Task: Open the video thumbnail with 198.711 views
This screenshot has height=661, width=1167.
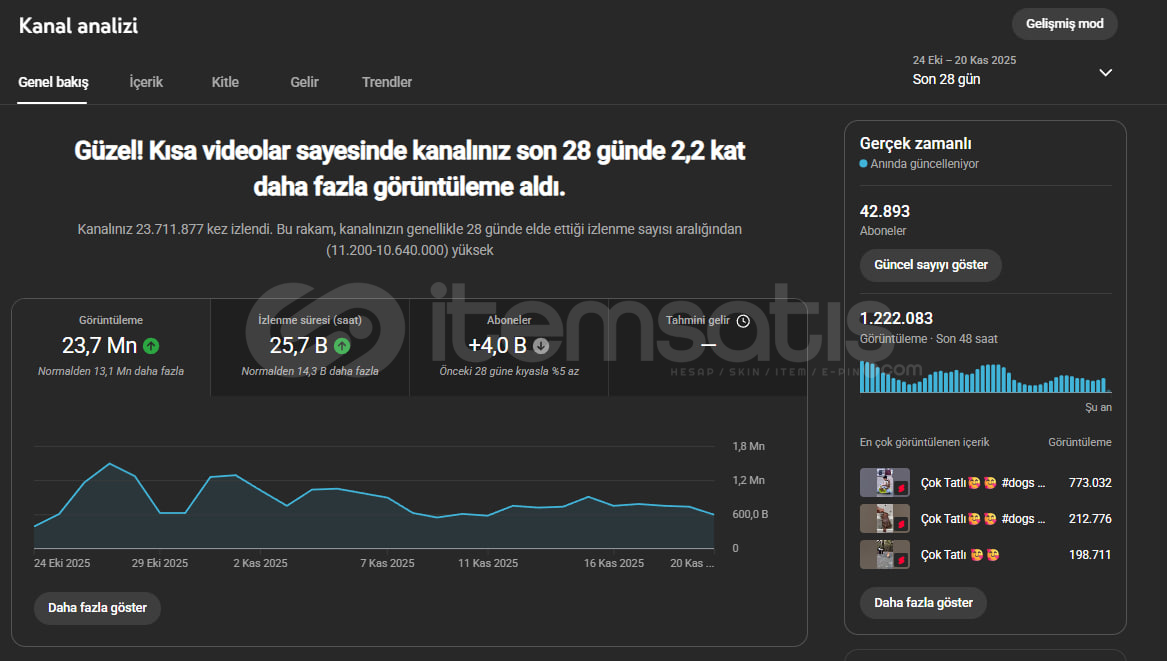Action: [884, 555]
